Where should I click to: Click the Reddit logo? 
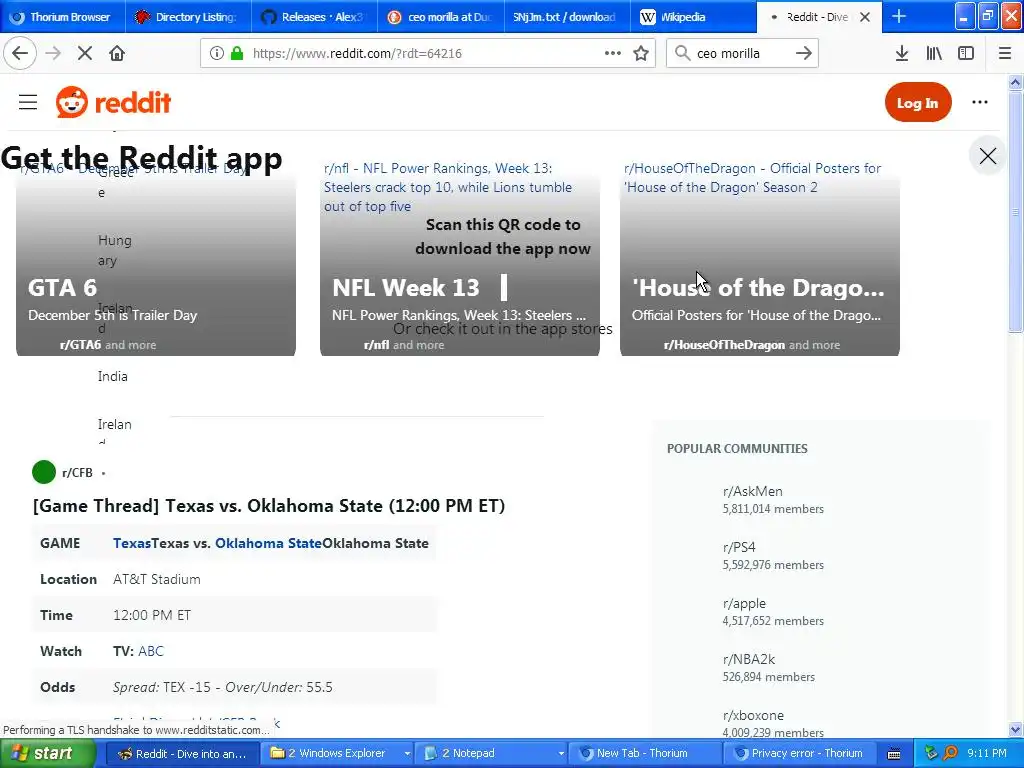(114, 103)
